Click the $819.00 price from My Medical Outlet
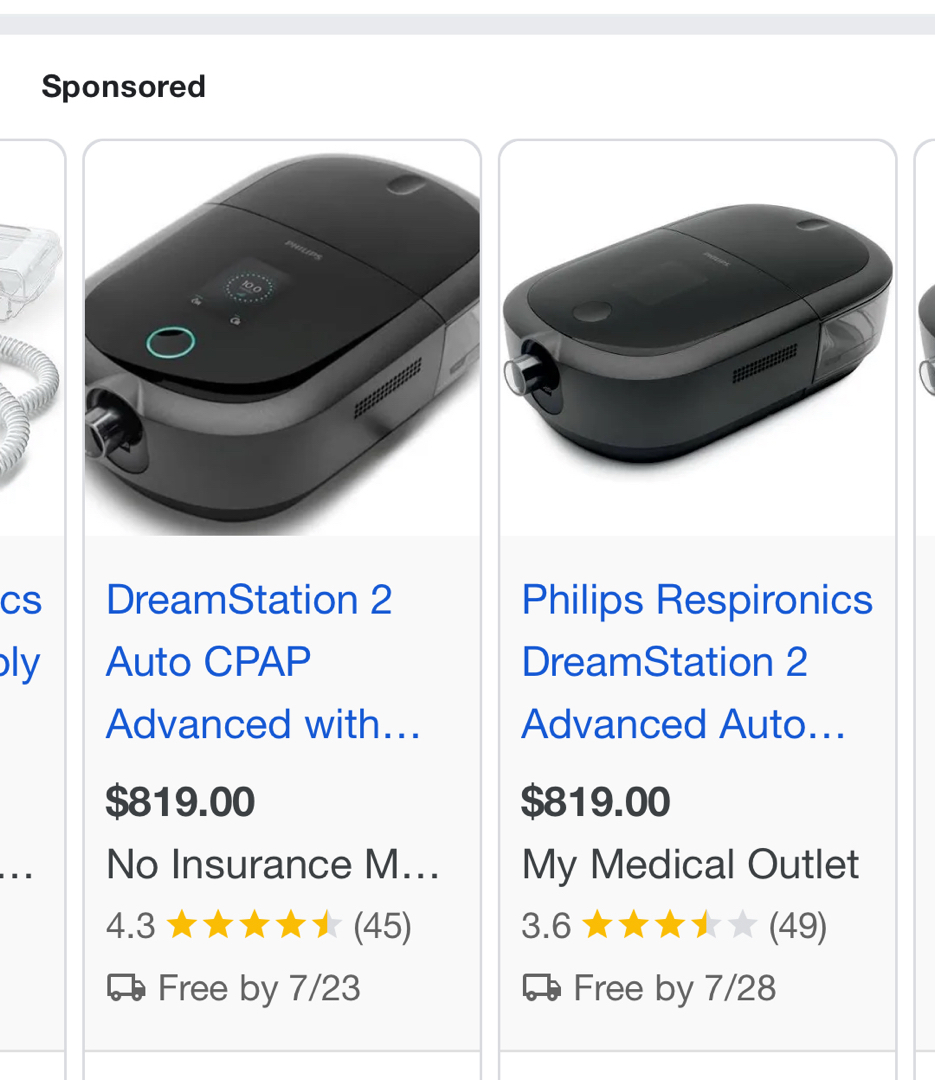 (596, 802)
